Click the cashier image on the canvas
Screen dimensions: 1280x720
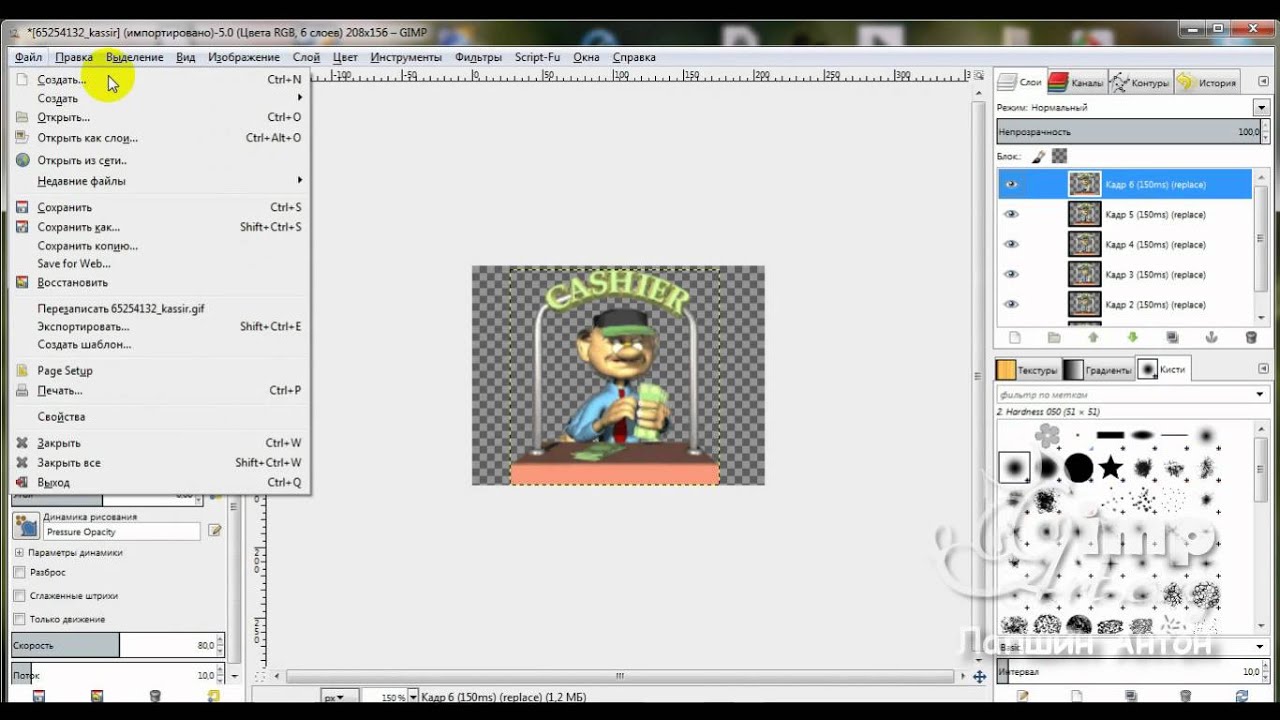pos(617,375)
